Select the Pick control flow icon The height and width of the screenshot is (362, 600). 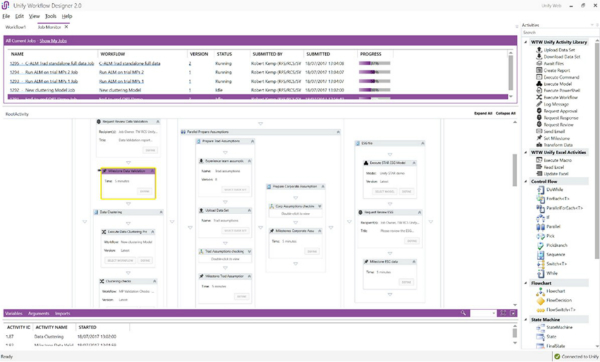click(541, 236)
